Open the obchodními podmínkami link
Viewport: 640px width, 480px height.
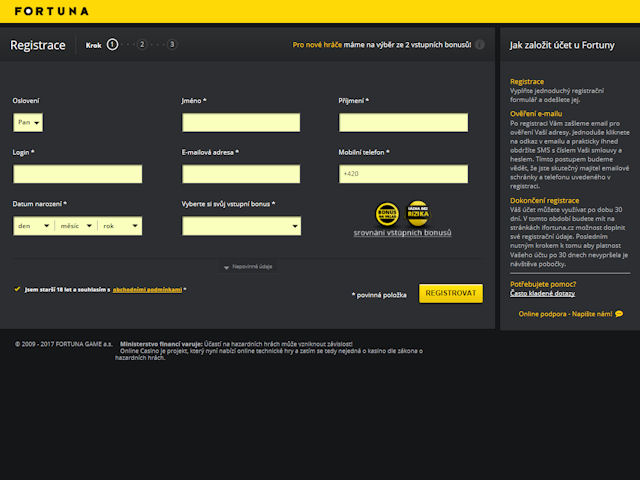(147, 289)
